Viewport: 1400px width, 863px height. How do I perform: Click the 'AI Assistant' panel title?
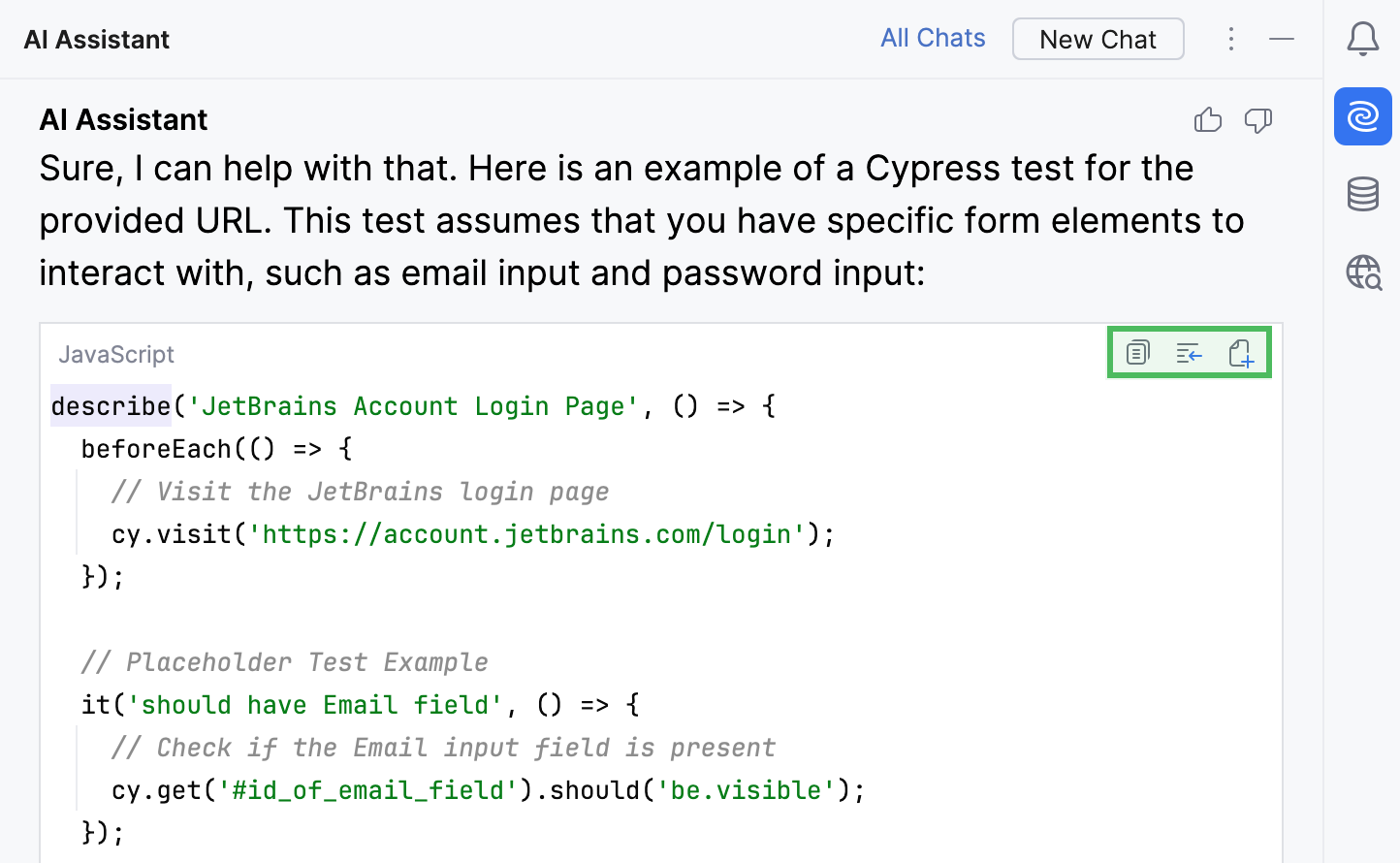click(97, 40)
